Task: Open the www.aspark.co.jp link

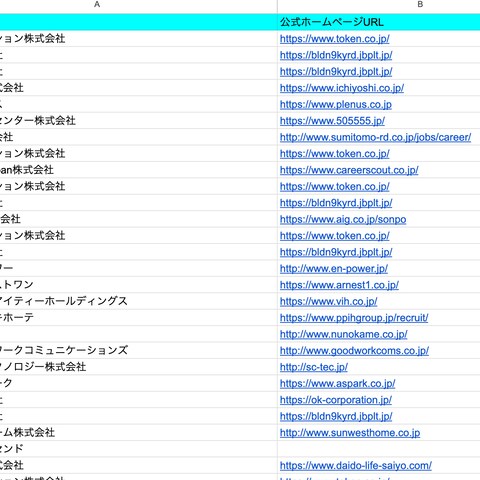Action: point(337,383)
